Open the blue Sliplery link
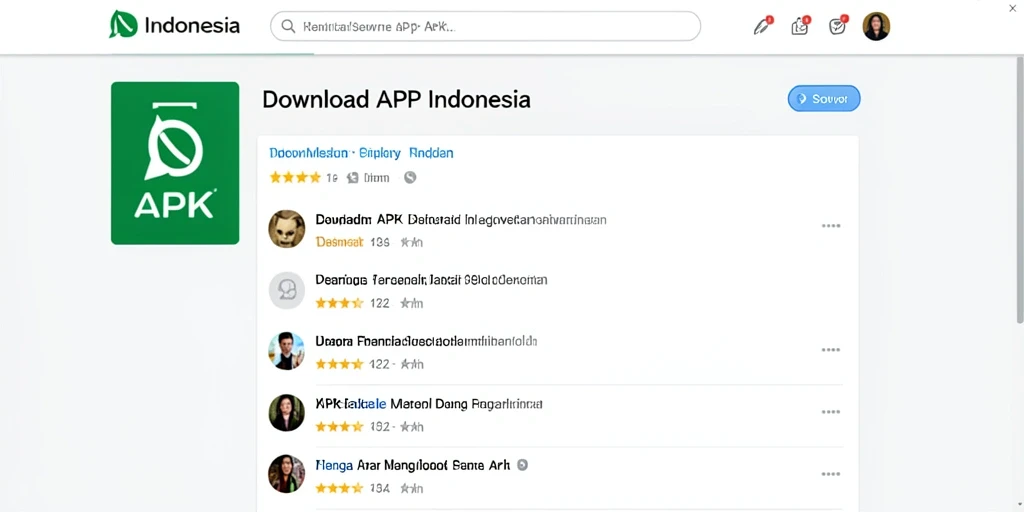 [x=379, y=153]
